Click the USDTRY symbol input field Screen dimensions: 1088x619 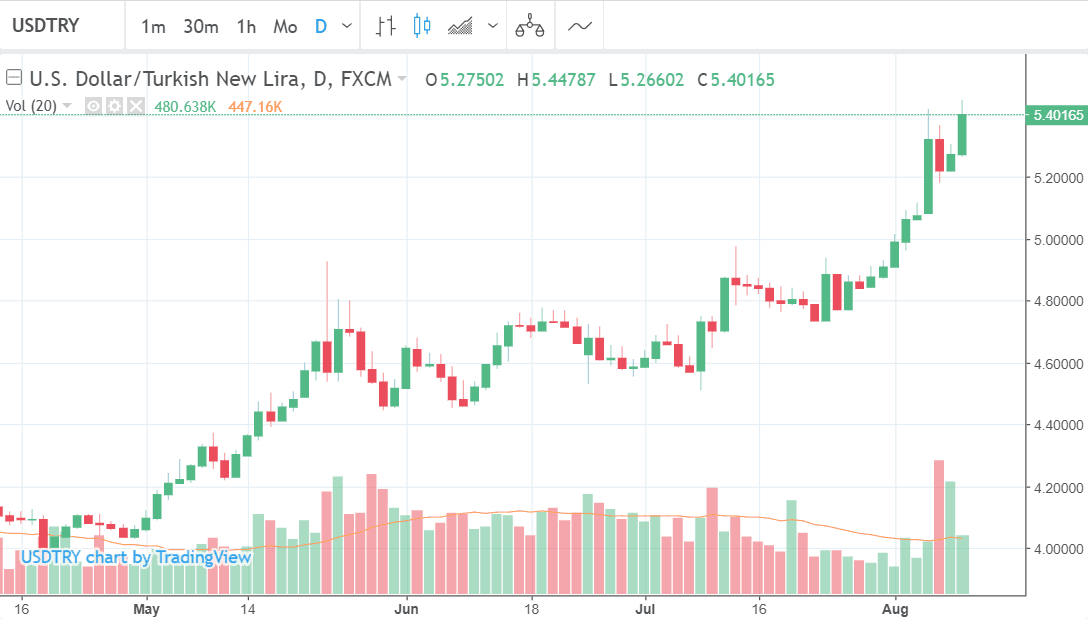coord(60,27)
